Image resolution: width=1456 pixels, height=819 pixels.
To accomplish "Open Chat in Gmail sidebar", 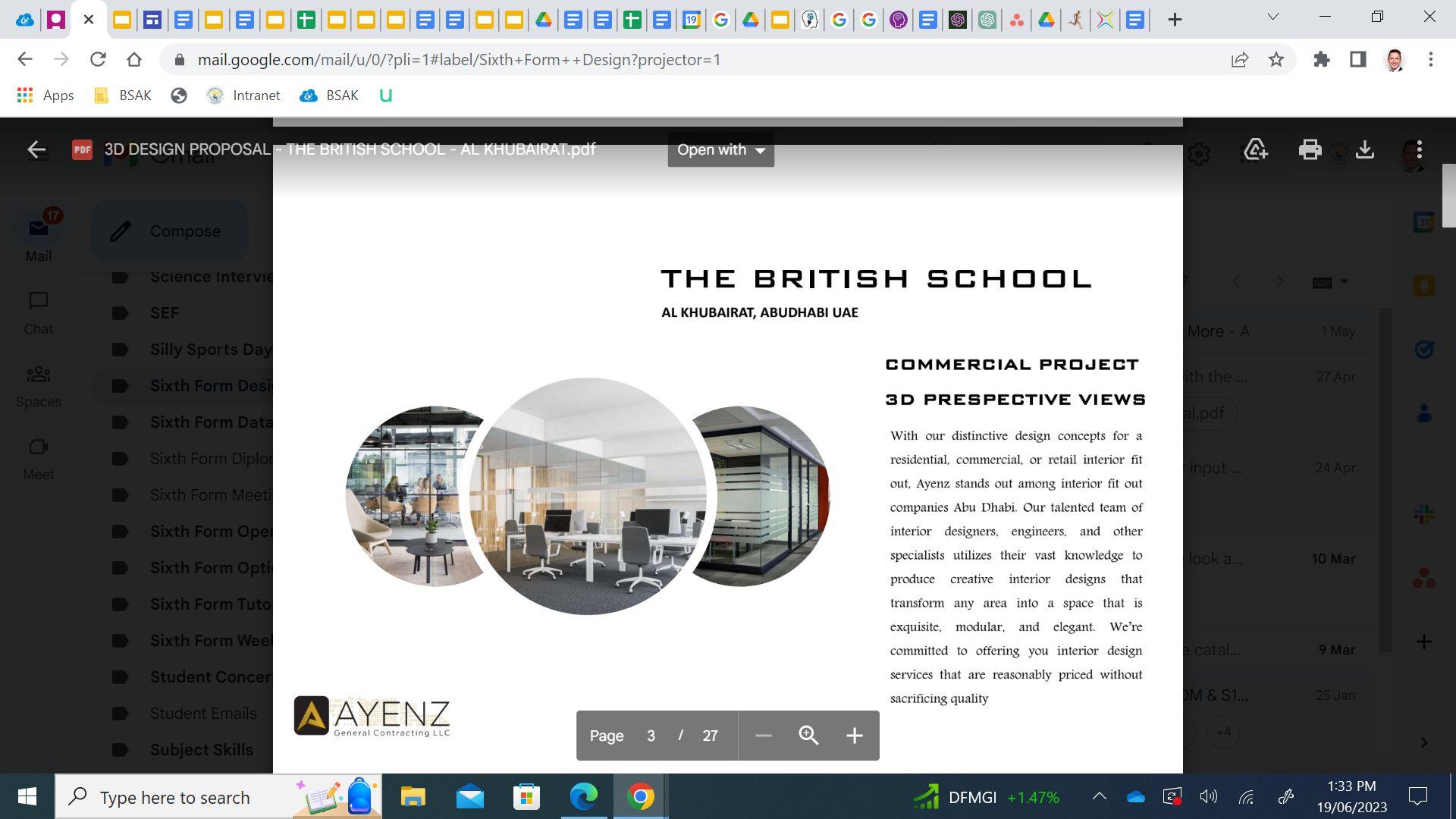I will click(39, 312).
